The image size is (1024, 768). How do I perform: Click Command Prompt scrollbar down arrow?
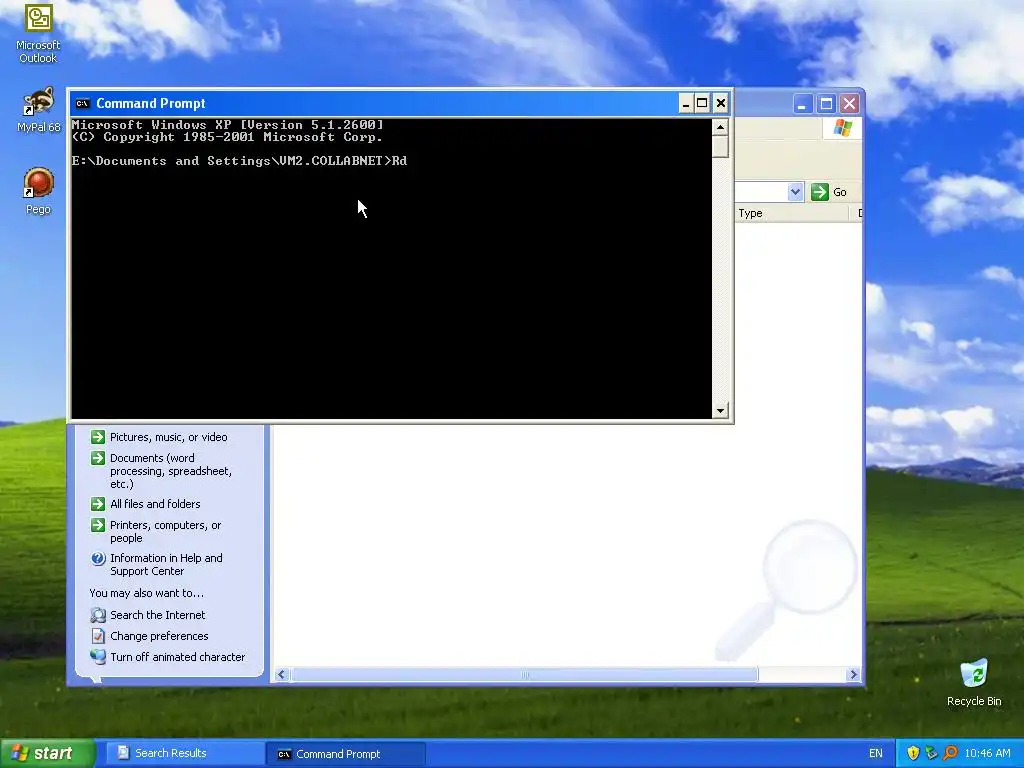click(720, 411)
